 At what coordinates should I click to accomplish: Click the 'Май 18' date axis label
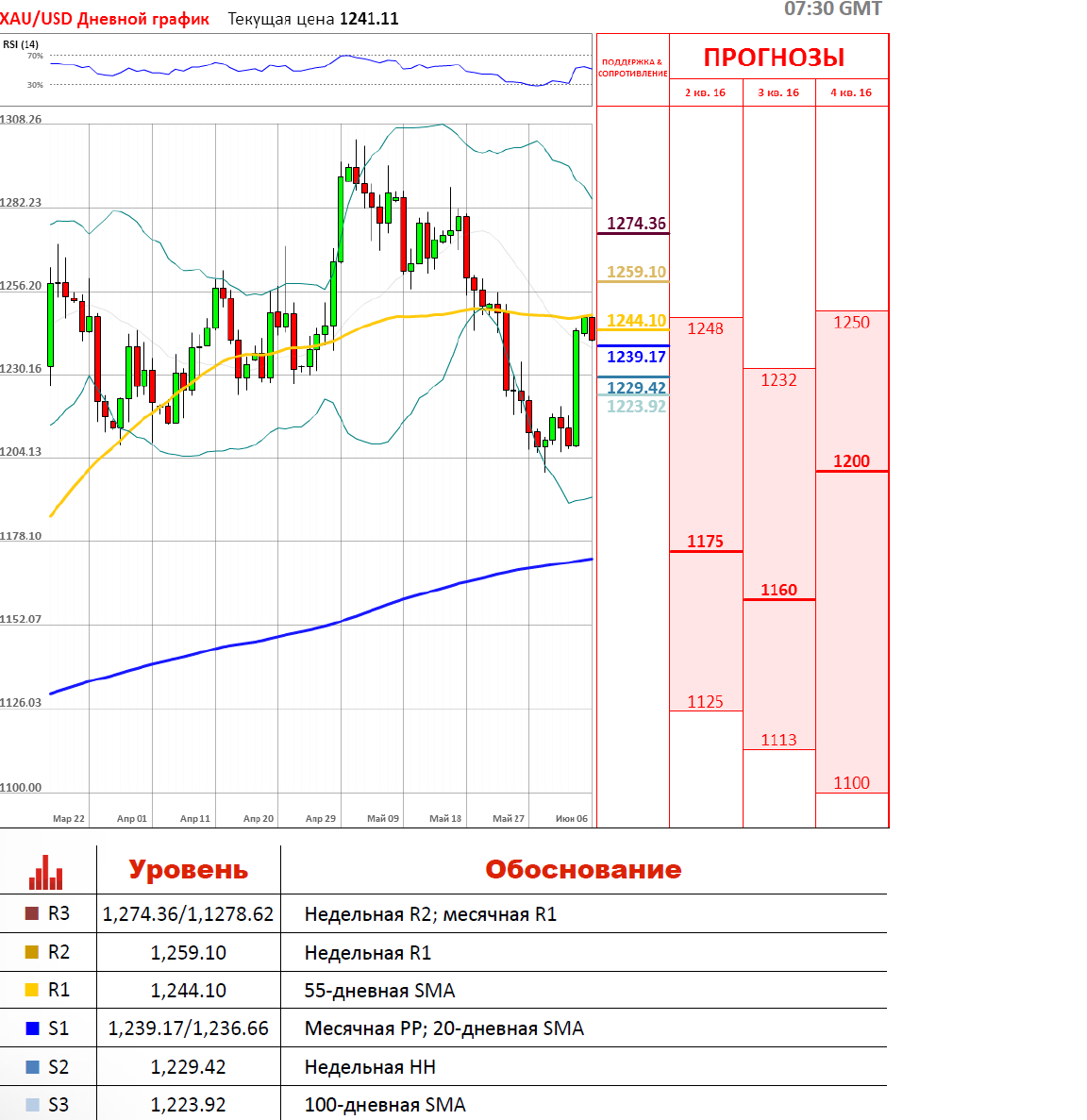[445, 819]
